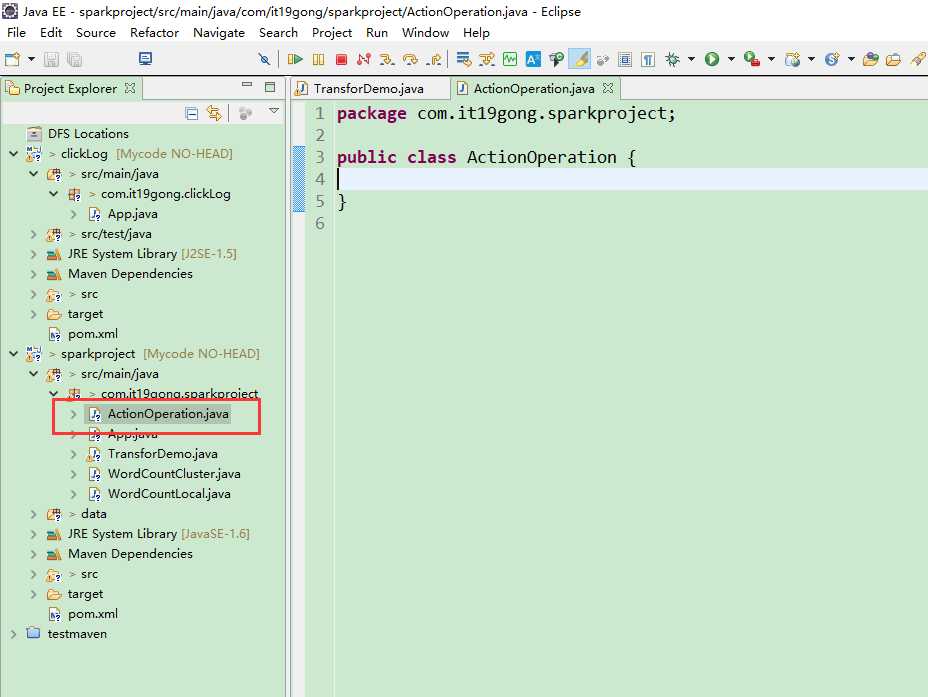Click the green Run button icon
Image resolution: width=928 pixels, height=697 pixels.
pos(712,59)
